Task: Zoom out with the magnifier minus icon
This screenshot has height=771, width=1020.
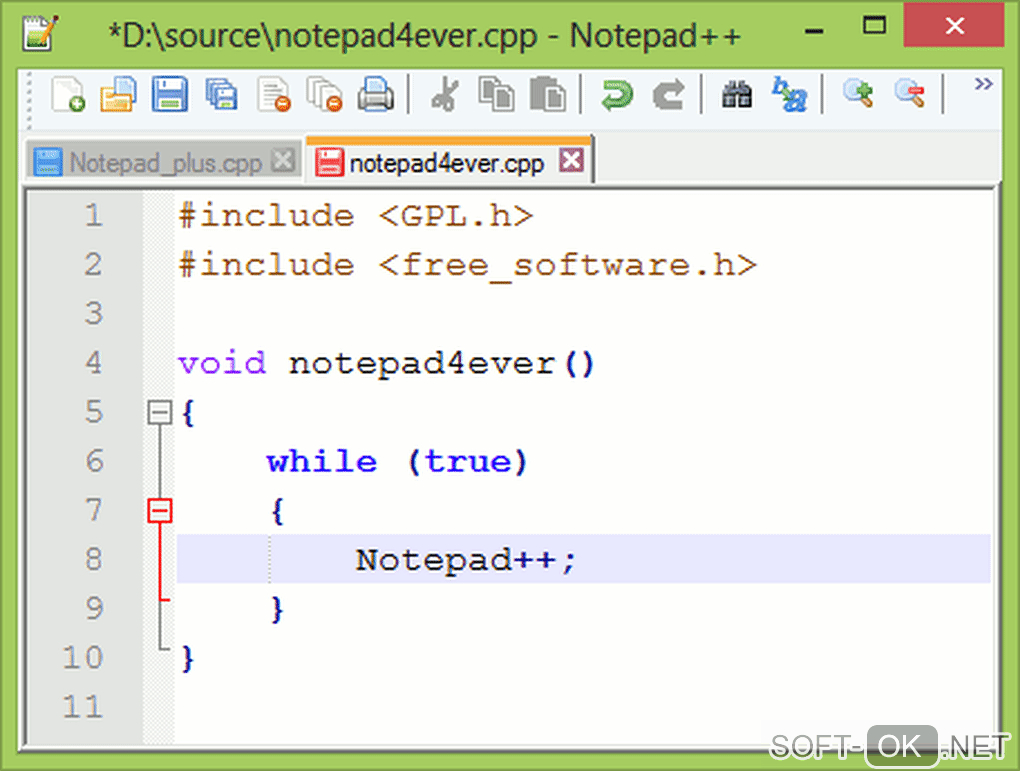Action: (910, 94)
